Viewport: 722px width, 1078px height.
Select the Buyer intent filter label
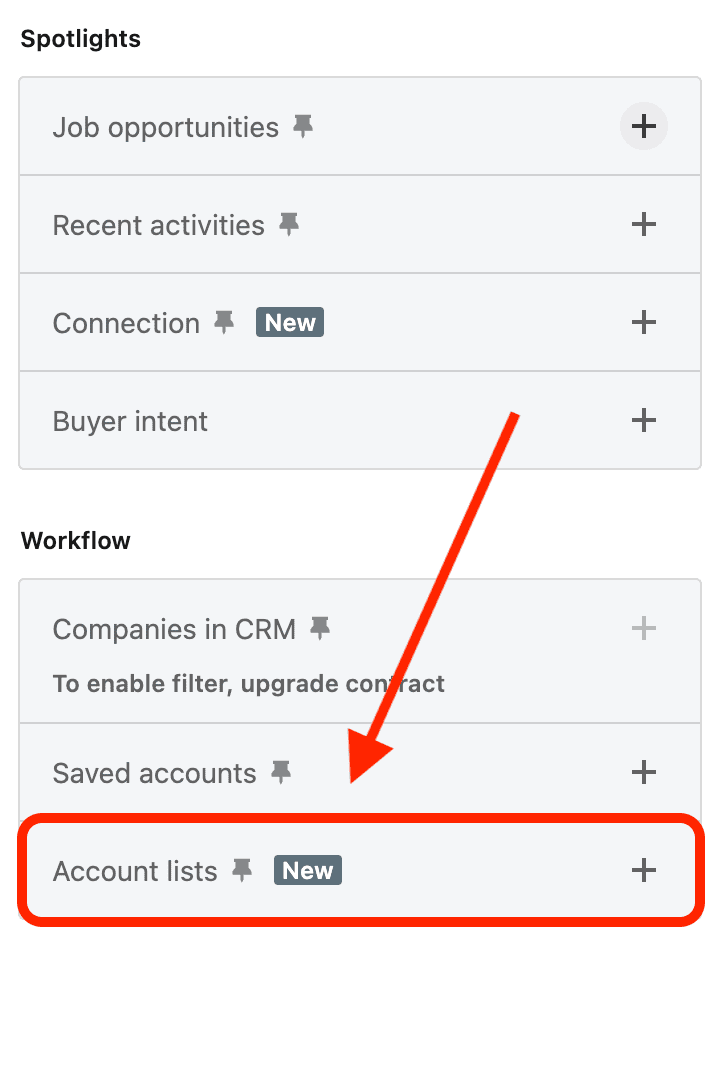130,421
